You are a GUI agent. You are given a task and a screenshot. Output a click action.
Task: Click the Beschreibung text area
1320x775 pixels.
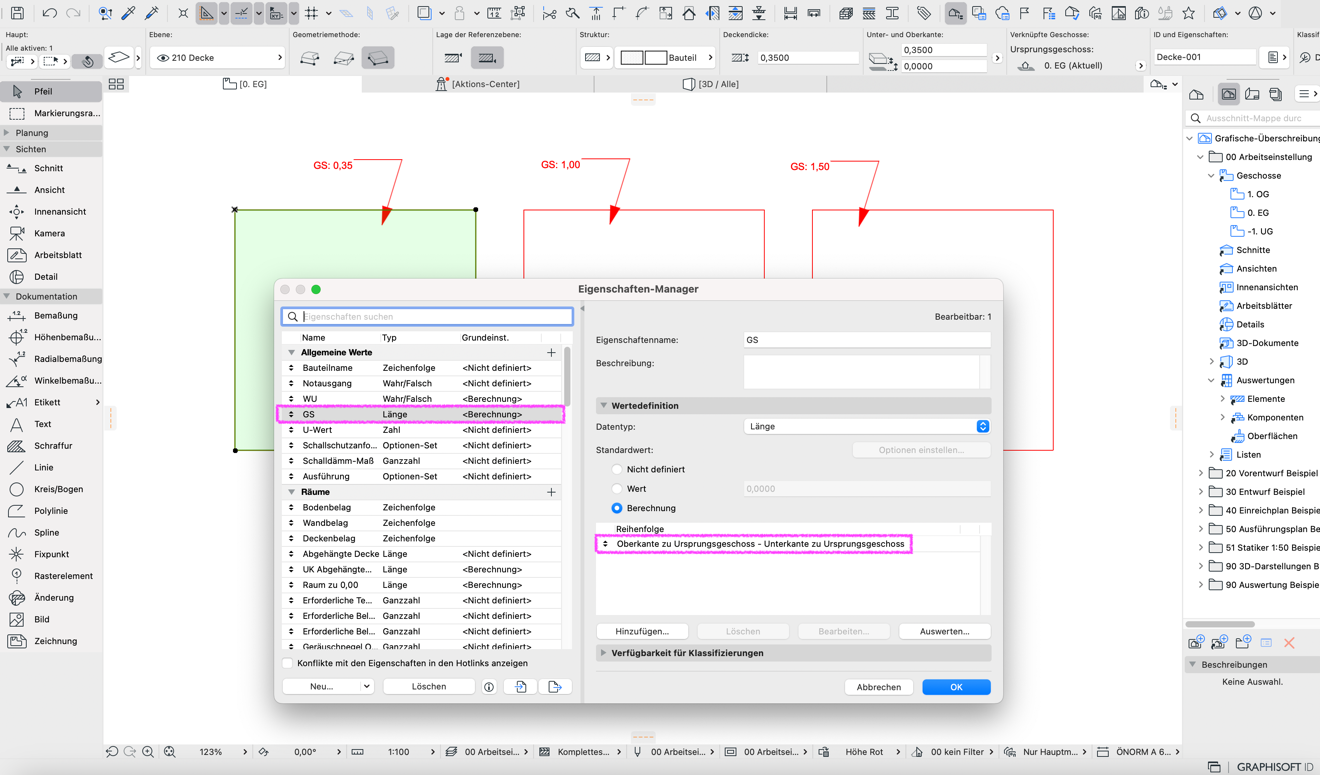click(x=861, y=372)
